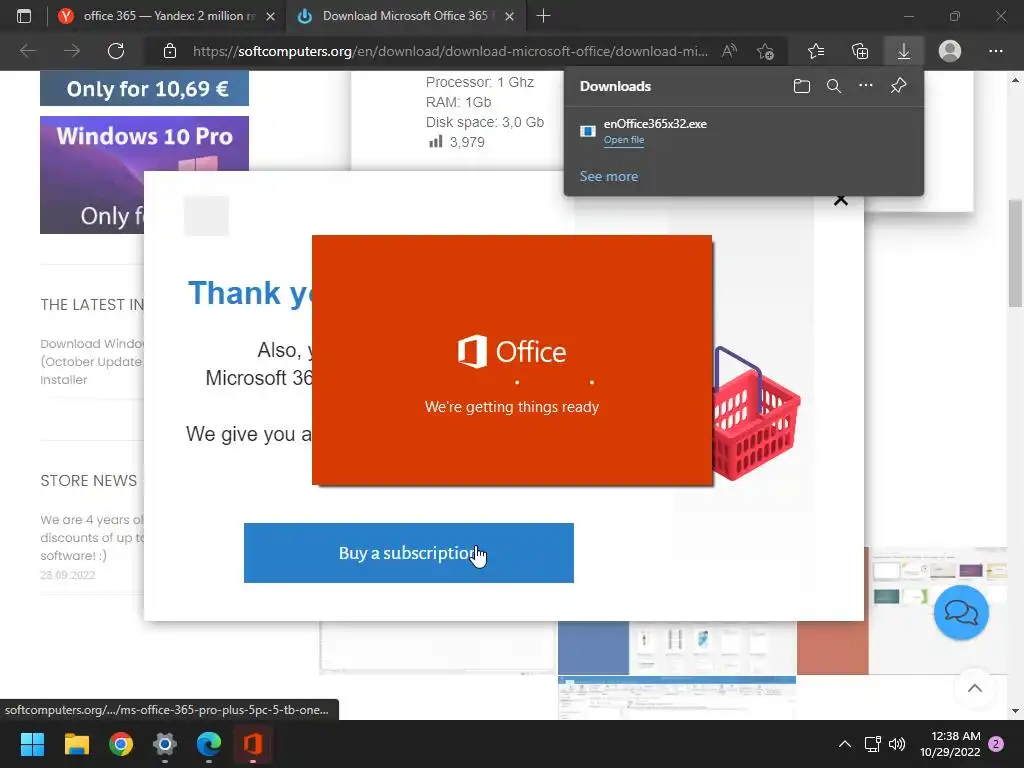Open the Collections icon
The width and height of the screenshot is (1024, 768).
click(860, 51)
